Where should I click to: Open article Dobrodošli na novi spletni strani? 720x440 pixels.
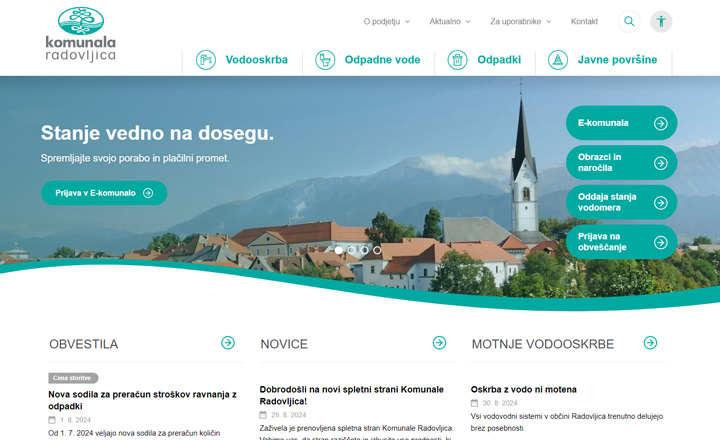click(x=352, y=395)
